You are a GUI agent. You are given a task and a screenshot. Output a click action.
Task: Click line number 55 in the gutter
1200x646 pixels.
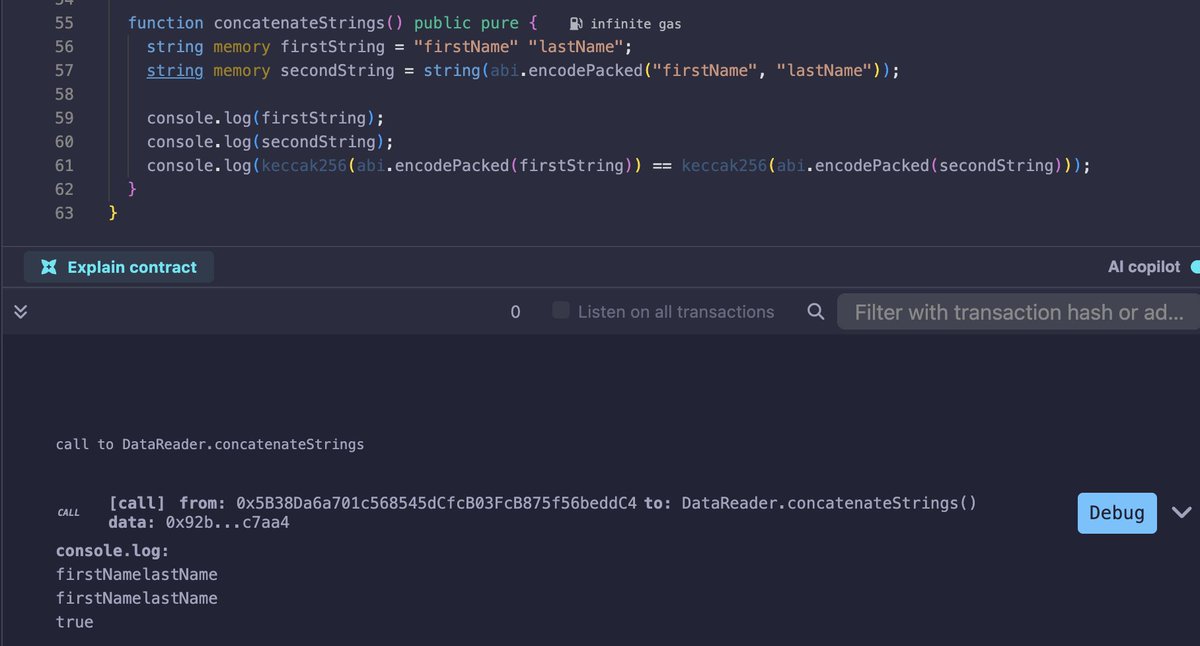point(64,22)
